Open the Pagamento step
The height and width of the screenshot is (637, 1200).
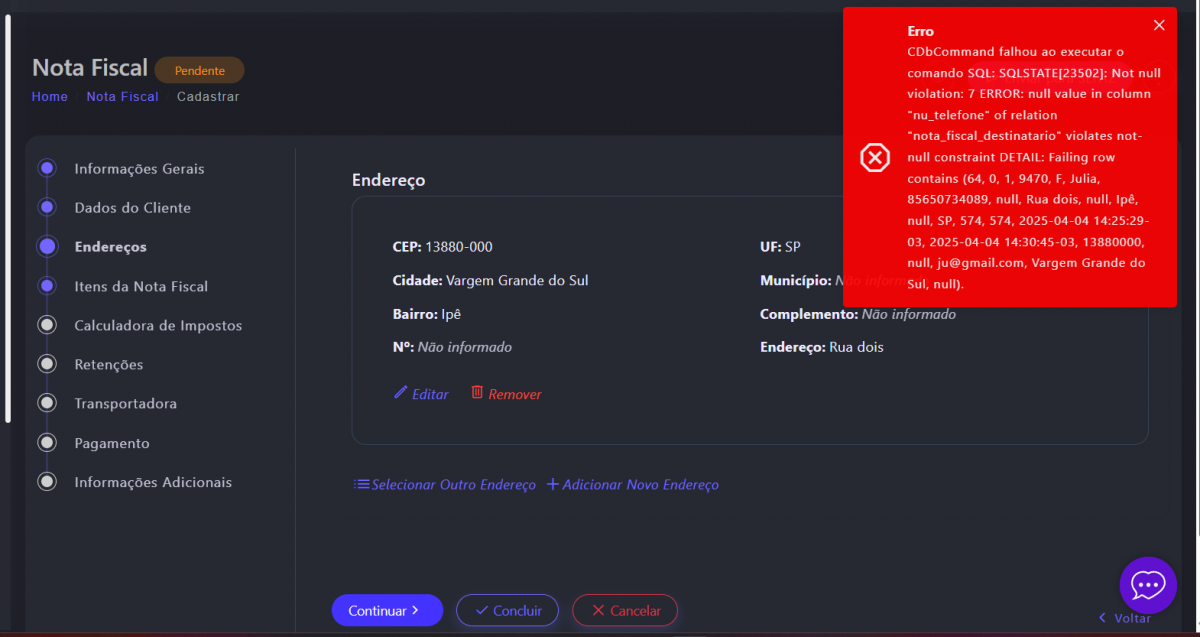click(x=111, y=443)
